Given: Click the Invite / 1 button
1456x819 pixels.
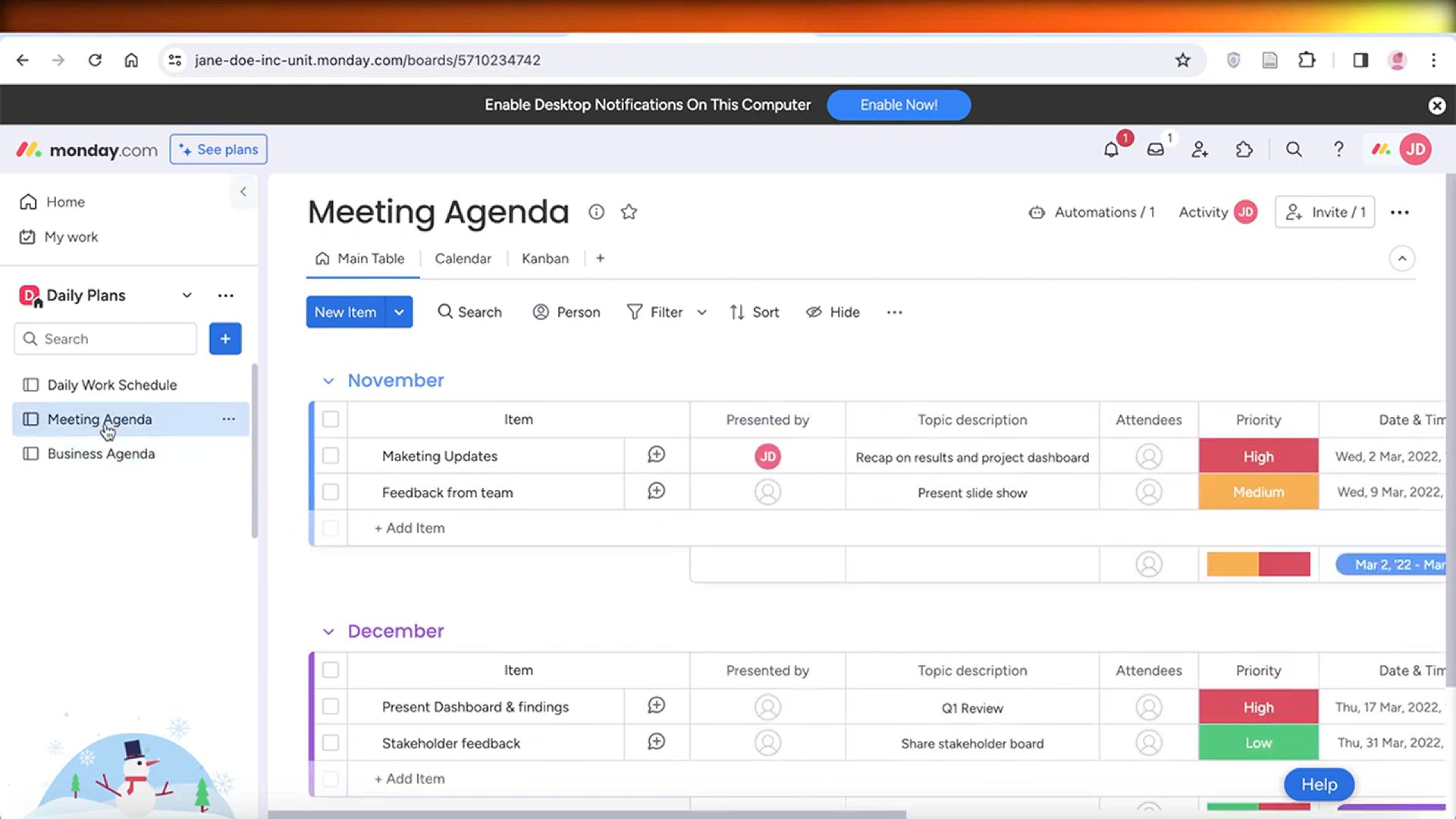Looking at the screenshot, I should click(x=1325, y=212).
